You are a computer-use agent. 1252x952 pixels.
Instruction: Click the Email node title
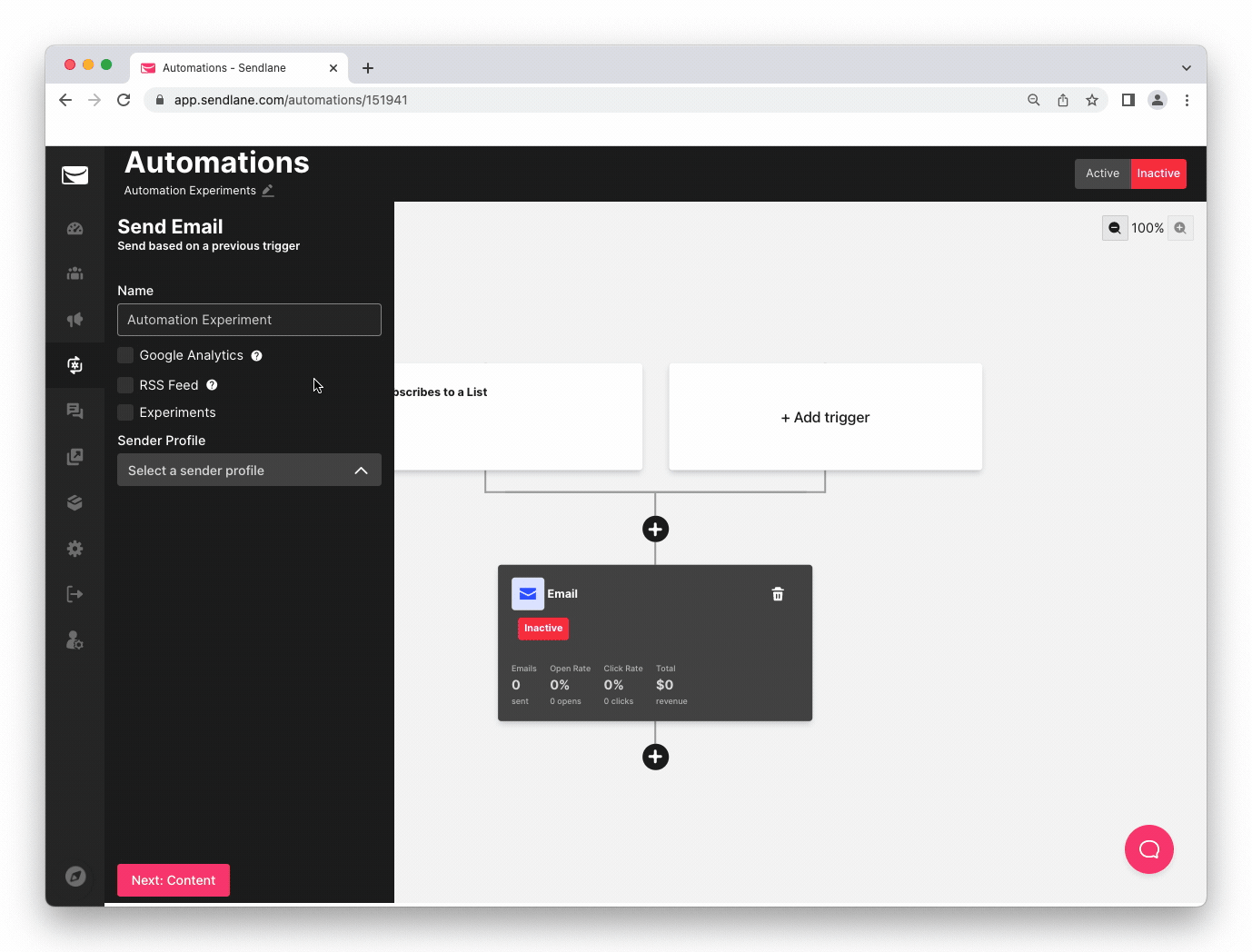(562, 594)
